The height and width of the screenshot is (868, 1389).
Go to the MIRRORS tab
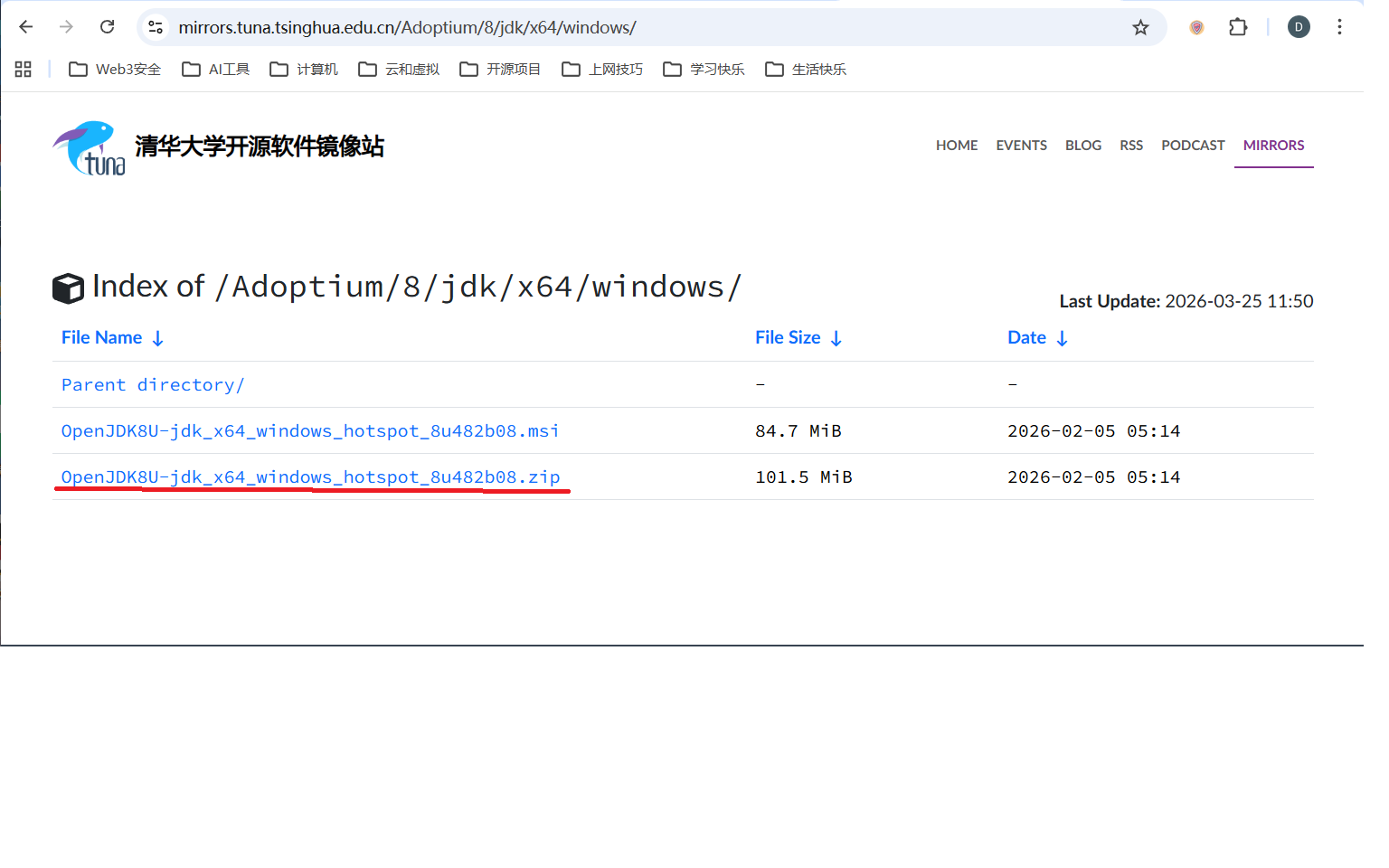(x=1273, y=146)
